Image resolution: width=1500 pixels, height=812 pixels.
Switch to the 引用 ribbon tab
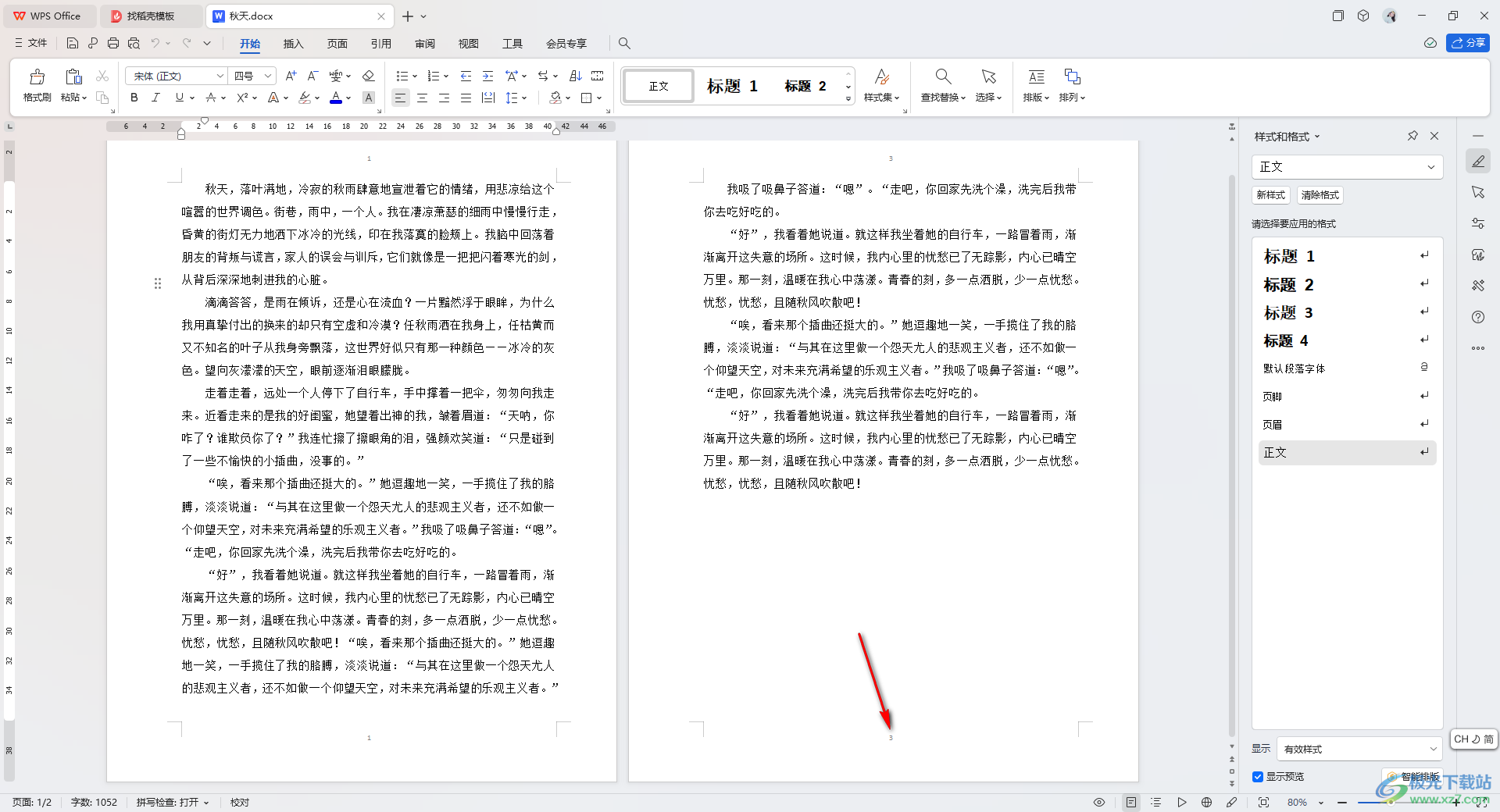pos(380,44)
